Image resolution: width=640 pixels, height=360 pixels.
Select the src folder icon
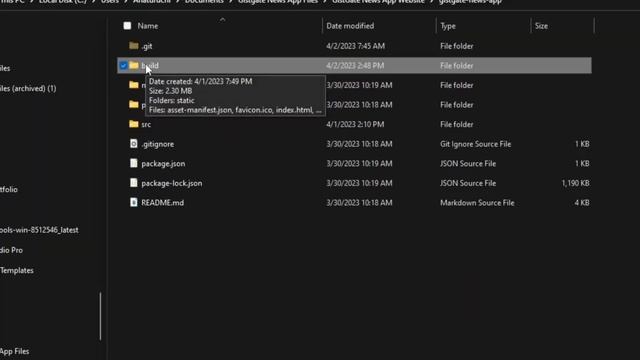(133, 124)
